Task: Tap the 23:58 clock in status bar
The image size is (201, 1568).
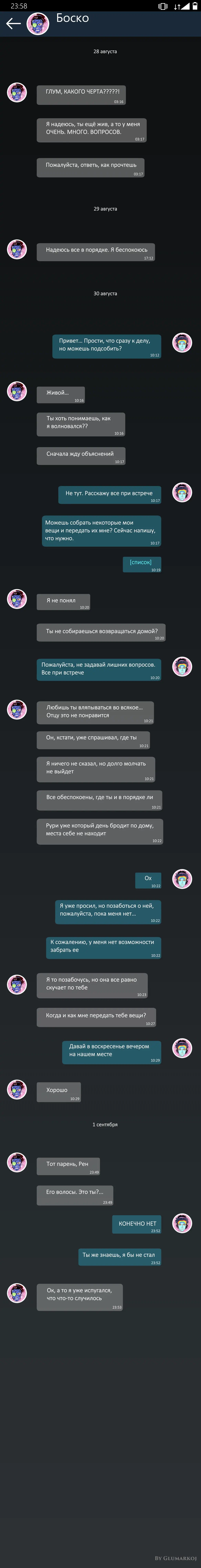Action: 19,6
